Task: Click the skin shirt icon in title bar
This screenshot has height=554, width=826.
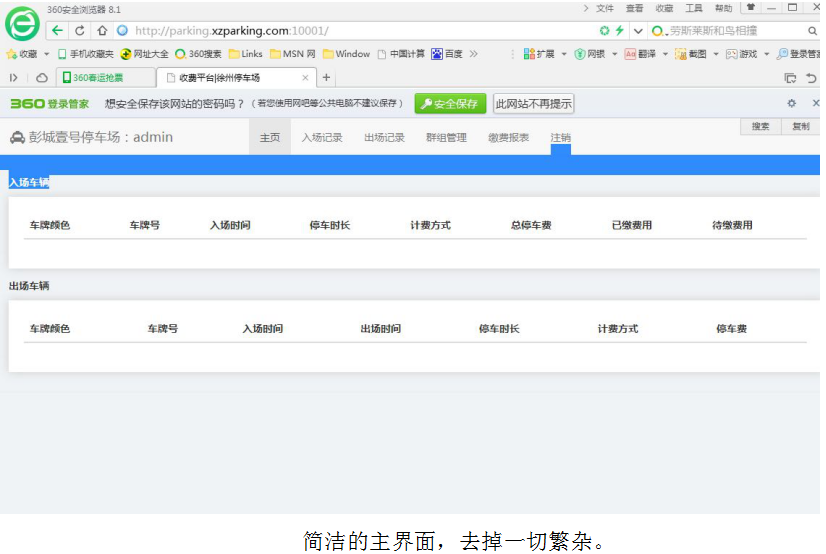Action: (751, 7)
